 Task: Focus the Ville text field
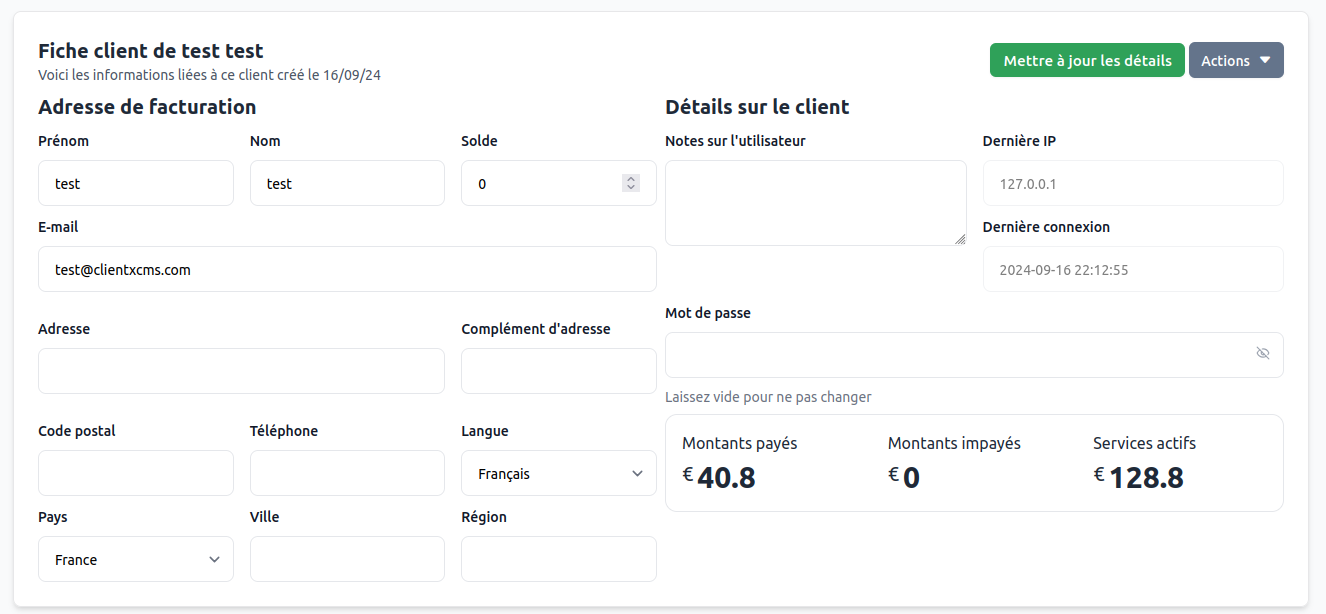(347, 560)
